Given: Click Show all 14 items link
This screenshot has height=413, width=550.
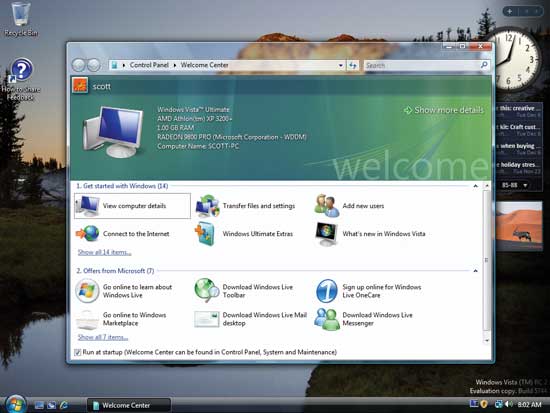Looking at the screenshot, I should [x=105, y=252].
